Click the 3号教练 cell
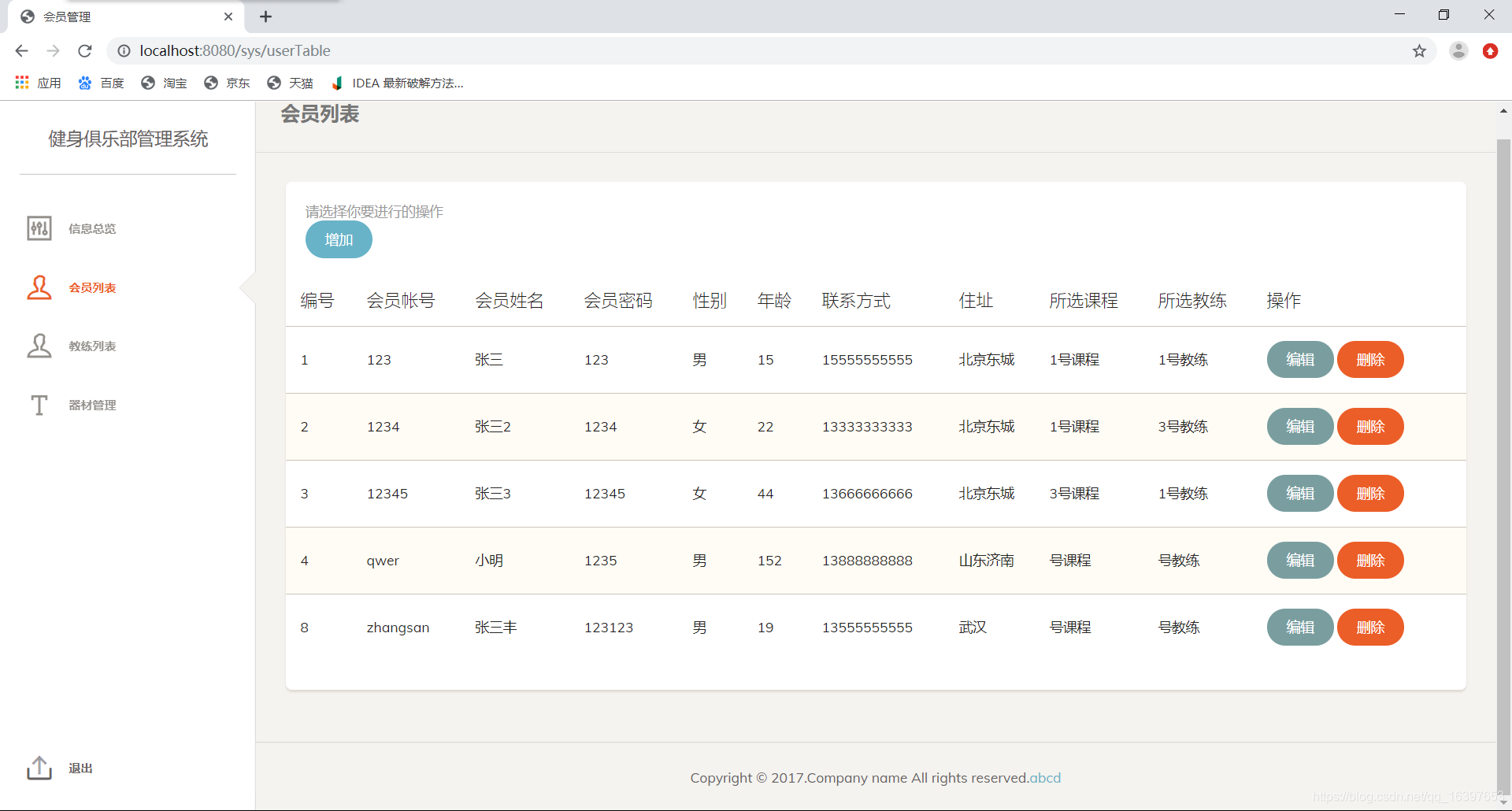1512x811 pixels. tap(1183, 427)
